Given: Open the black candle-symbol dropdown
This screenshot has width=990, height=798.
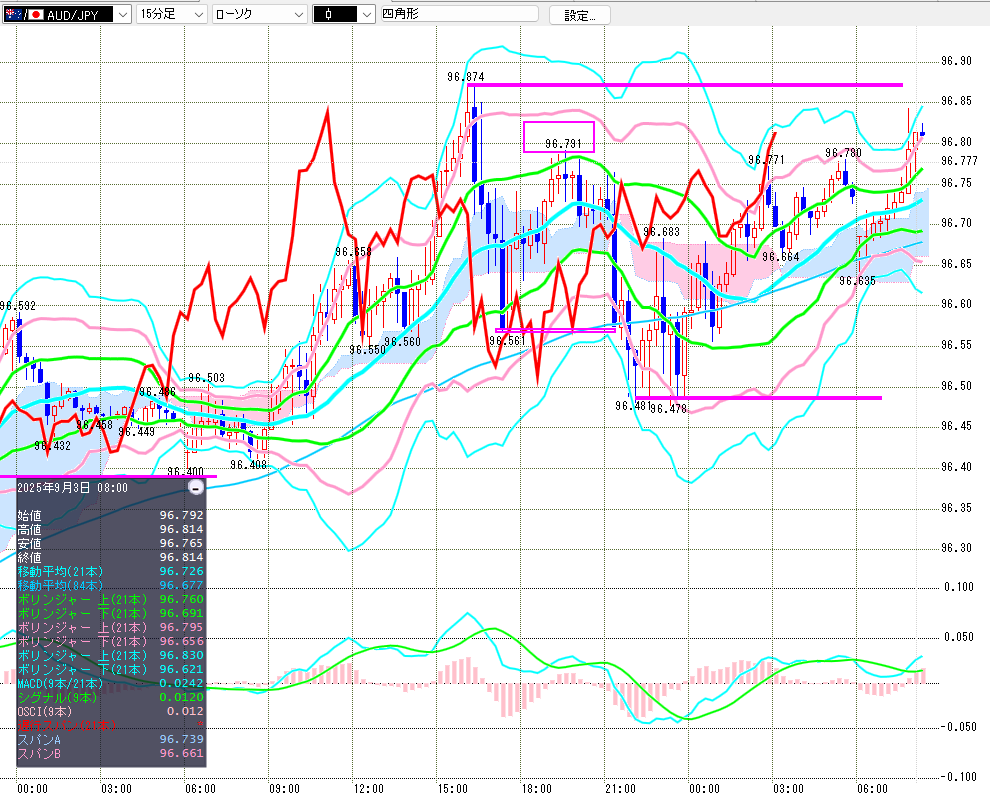Looking at the screenshot, I should coord(344,14).
